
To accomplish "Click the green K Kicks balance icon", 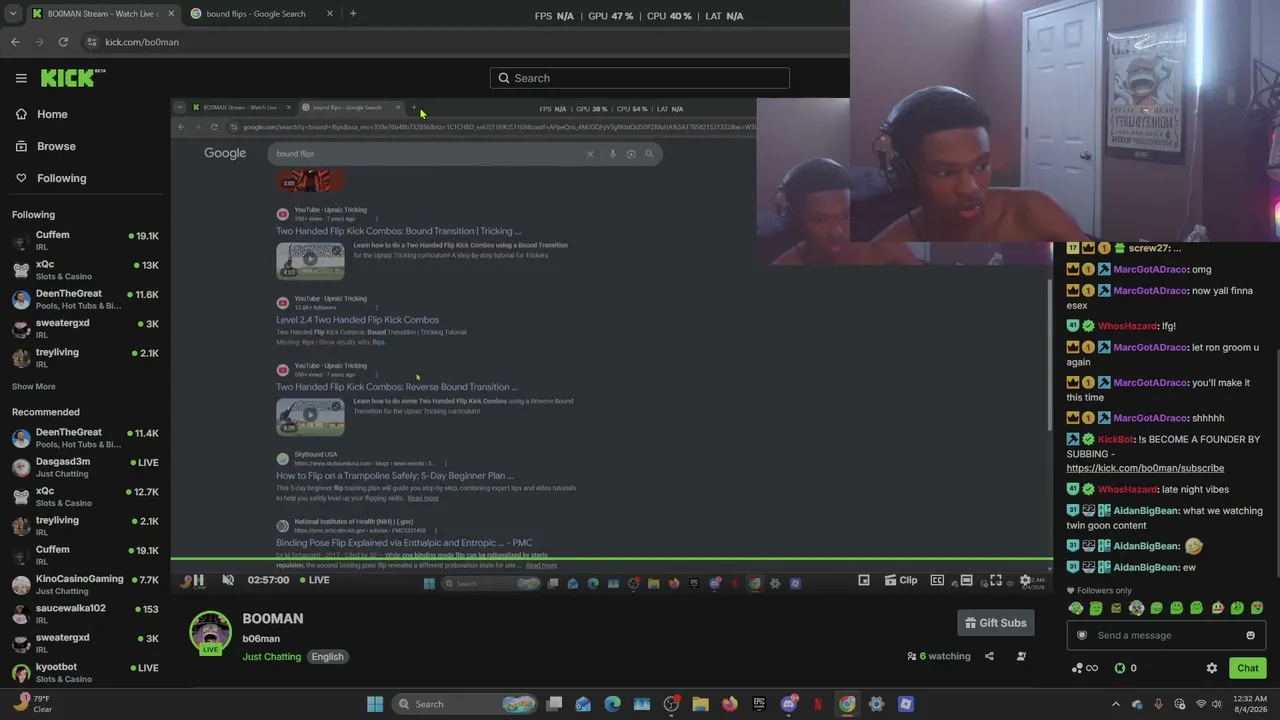I will (x=1120, y=668).
